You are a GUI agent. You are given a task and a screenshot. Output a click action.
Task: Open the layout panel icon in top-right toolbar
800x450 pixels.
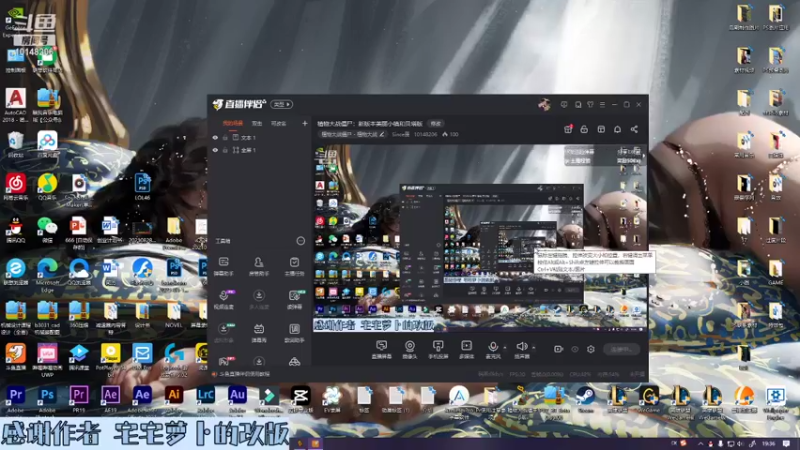coord(601,129)
